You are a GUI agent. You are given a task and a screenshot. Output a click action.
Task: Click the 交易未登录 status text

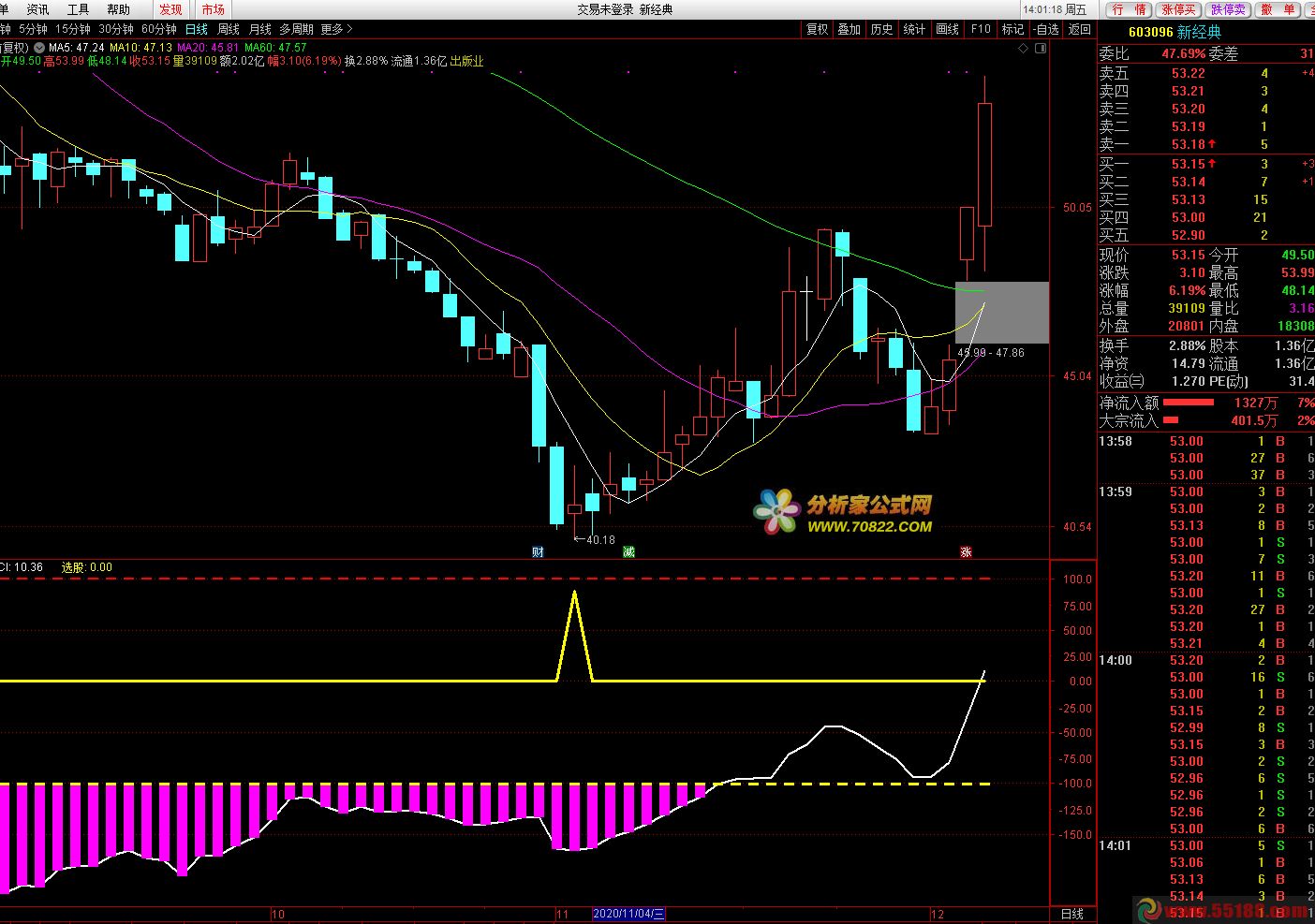click(x=605, y=9)
